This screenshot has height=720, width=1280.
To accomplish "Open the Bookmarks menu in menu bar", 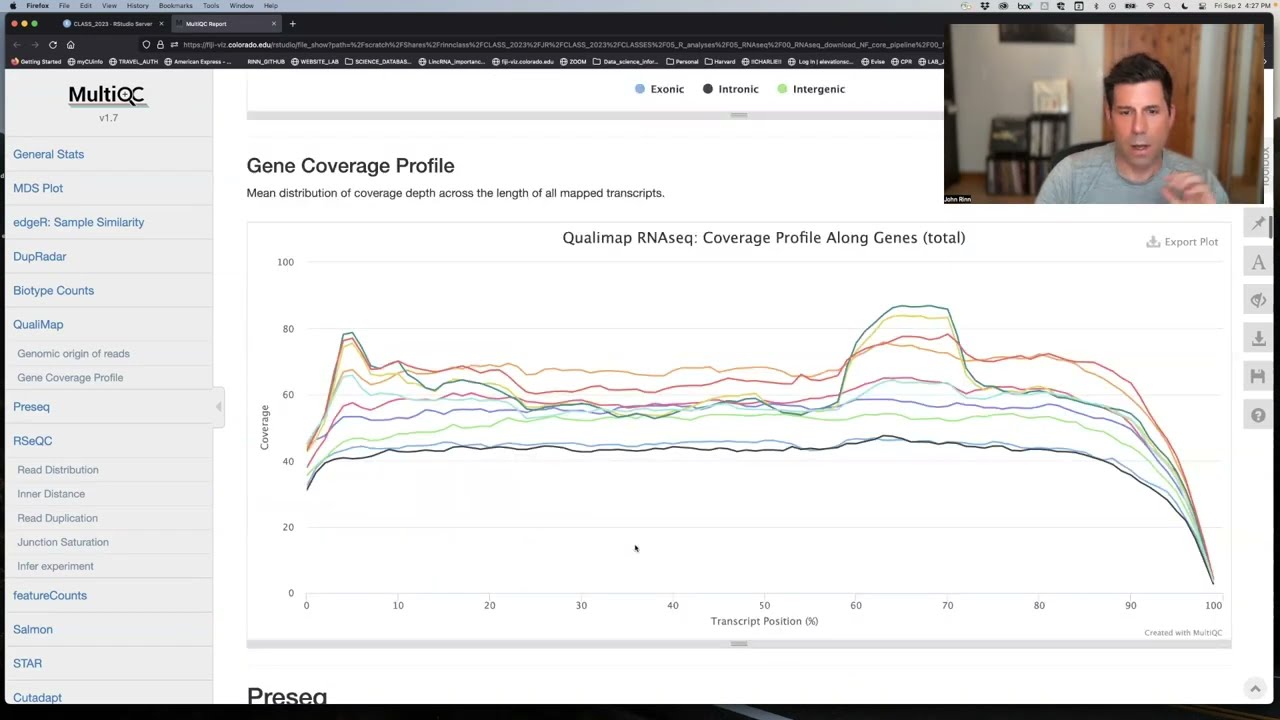I will tap(175, 6).
